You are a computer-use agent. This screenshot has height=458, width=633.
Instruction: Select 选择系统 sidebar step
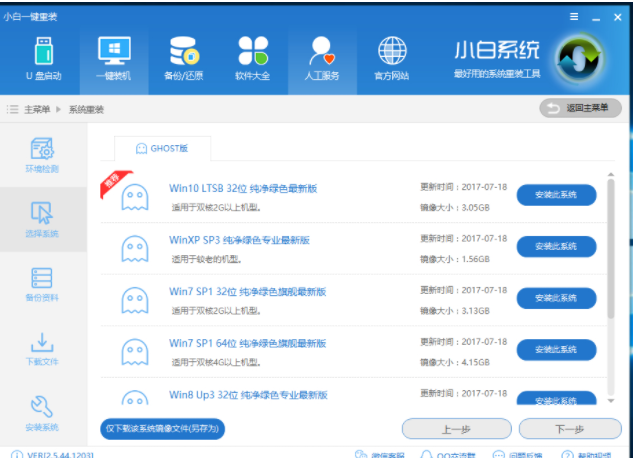pyautogui.click(x=42, y=220)
